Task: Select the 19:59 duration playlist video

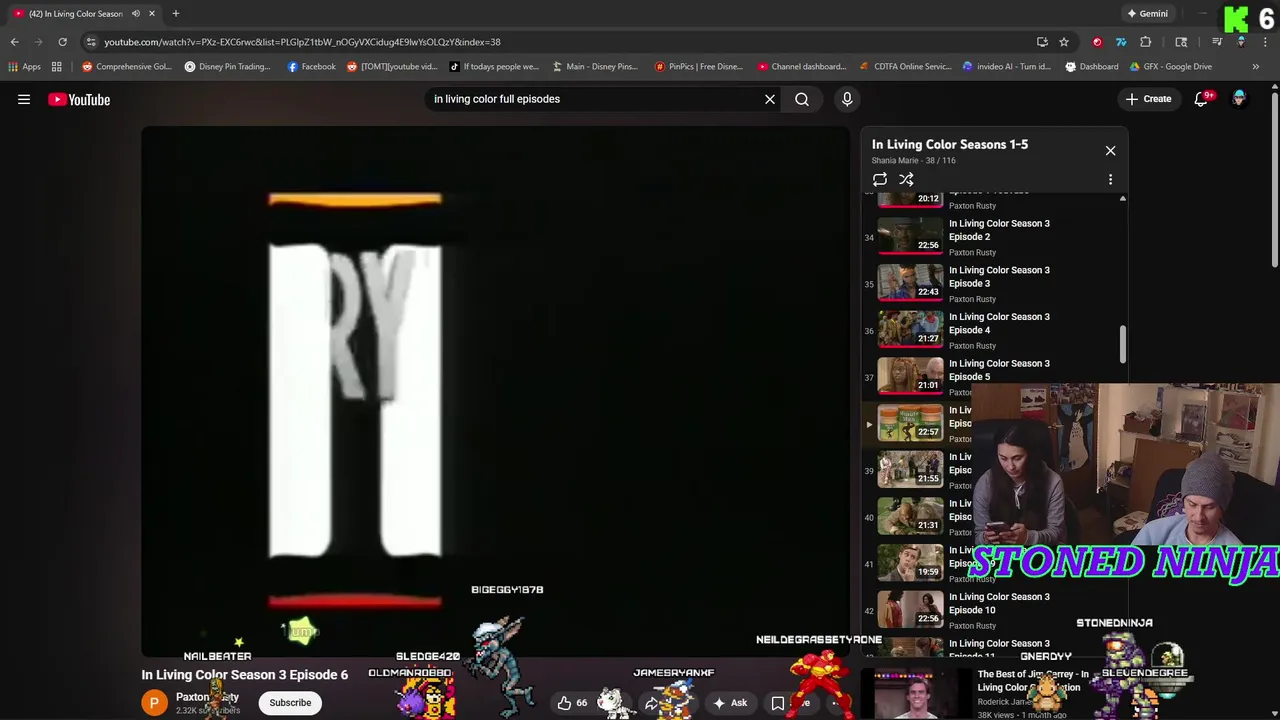Action: click(910, 563)
